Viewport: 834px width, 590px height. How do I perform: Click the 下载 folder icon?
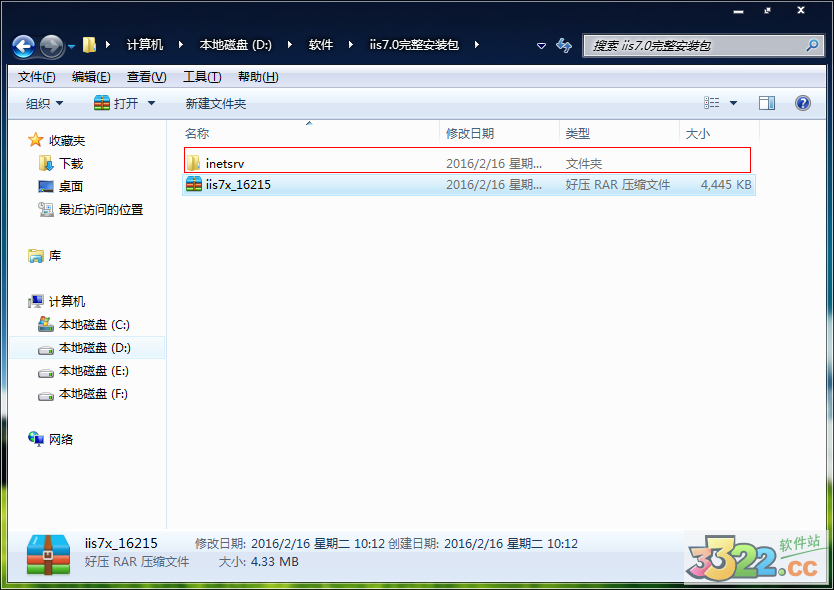[46, 163]
